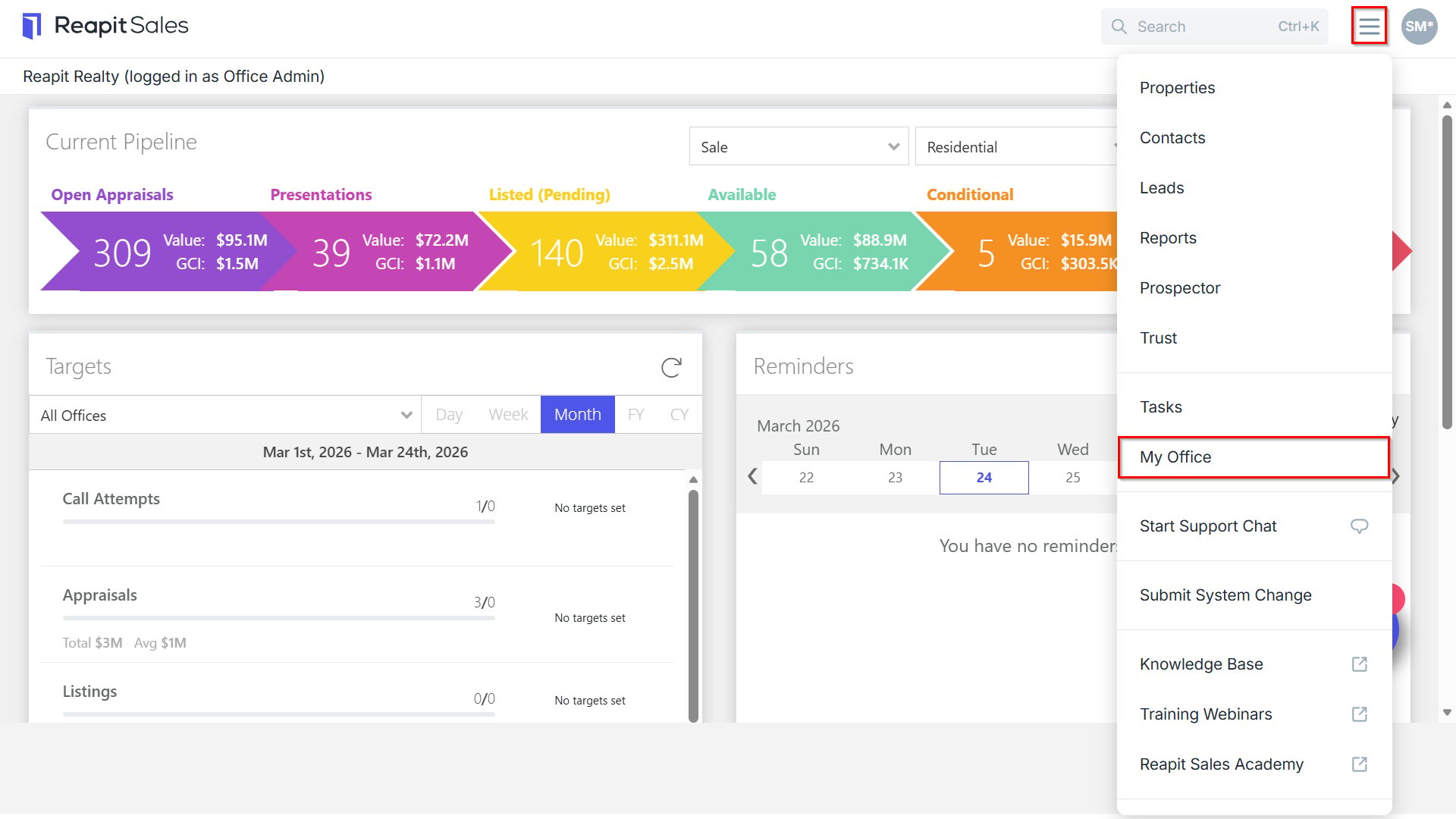Click Knowledge Base external link icon
The image size is (1456, 819).
tap(1359, 664)
